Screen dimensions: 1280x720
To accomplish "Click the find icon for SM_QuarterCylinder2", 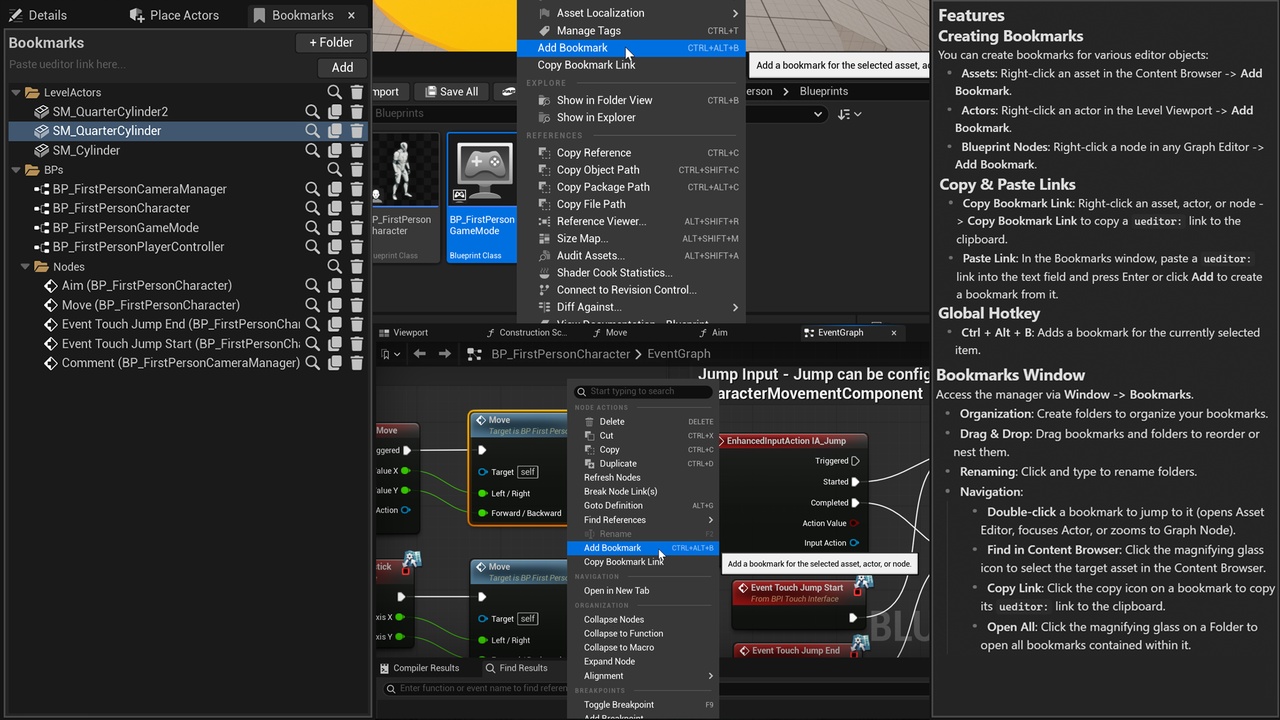I will 313,112.
